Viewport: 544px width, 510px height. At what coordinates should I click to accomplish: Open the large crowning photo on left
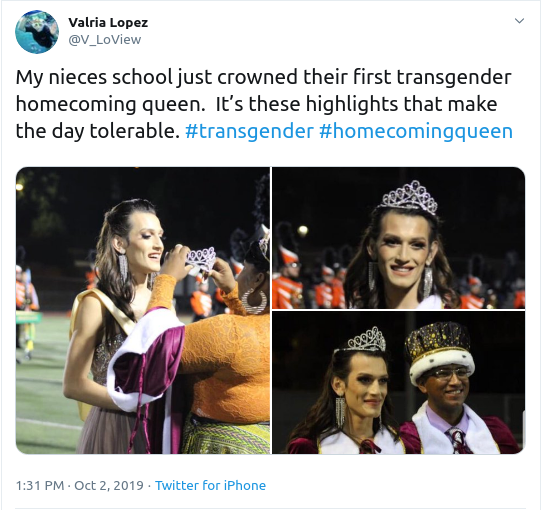click(x=143, y=311)
